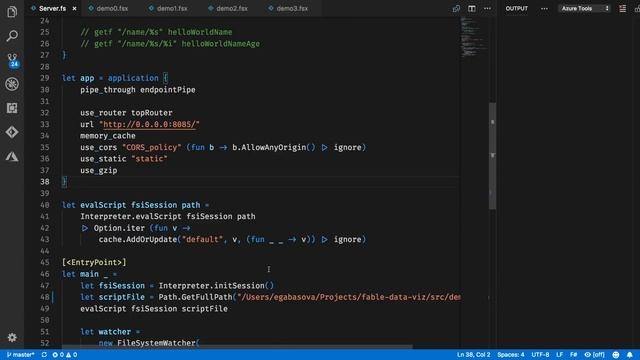This screenshot has width=640, height=360.
Task: Split the editor to the right
Action: coord(471,9)
